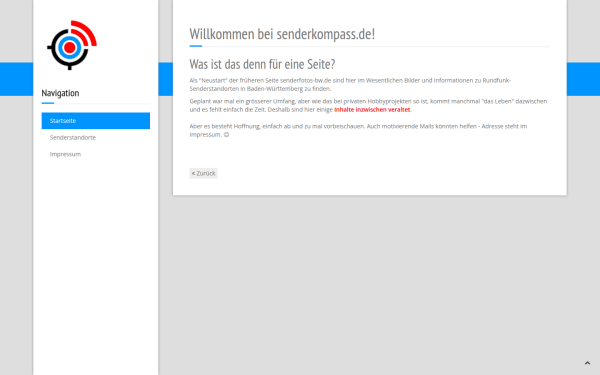
Task: Click red text 'Inhalte inzwischen veraltet'
Action: (372, 109)
